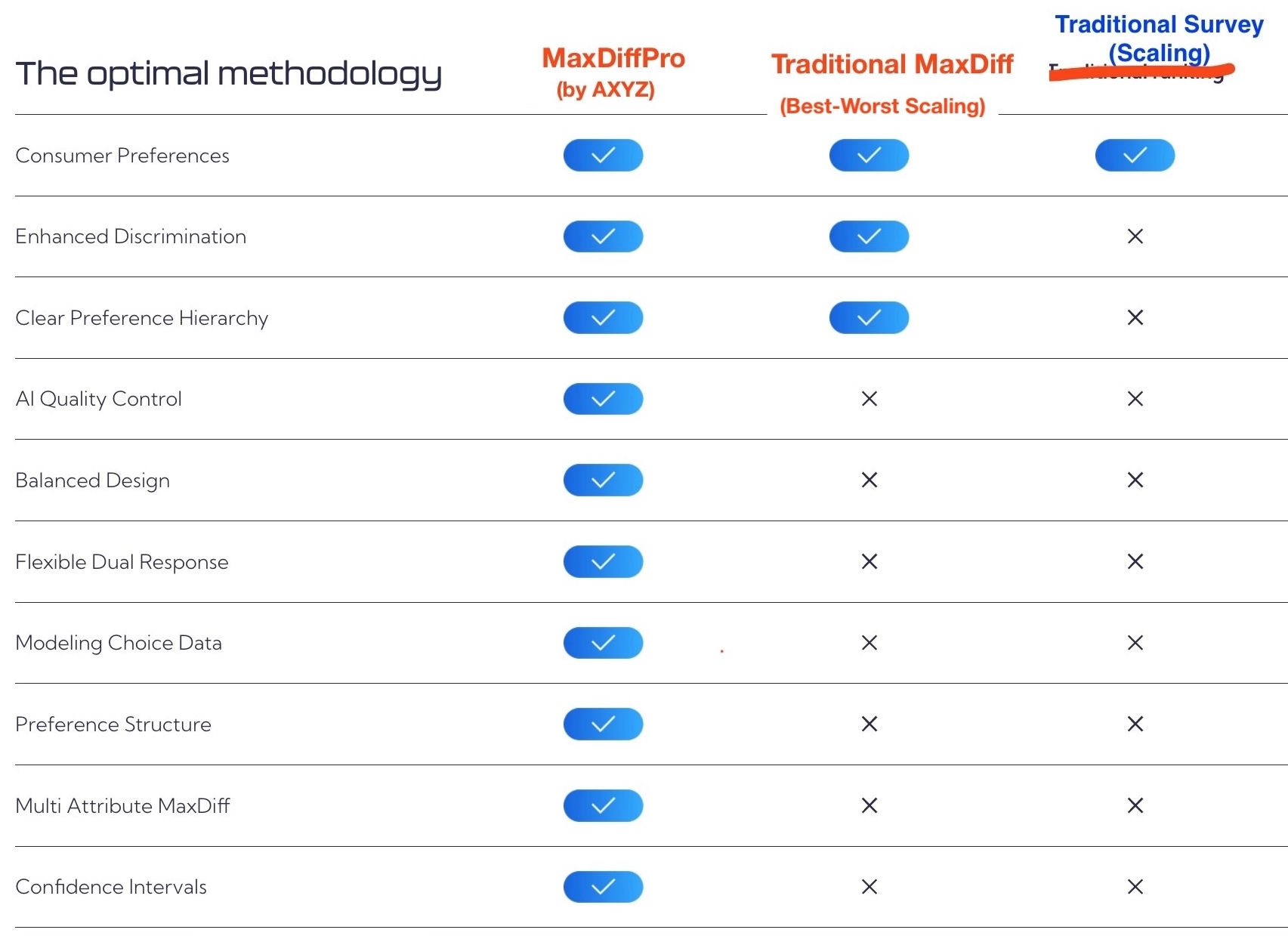The width and height of the screenshot is (1288, 936).
Task: Click the MaxDiffPro Flexible Dual Response checkmark
Action: coord(603,561)
